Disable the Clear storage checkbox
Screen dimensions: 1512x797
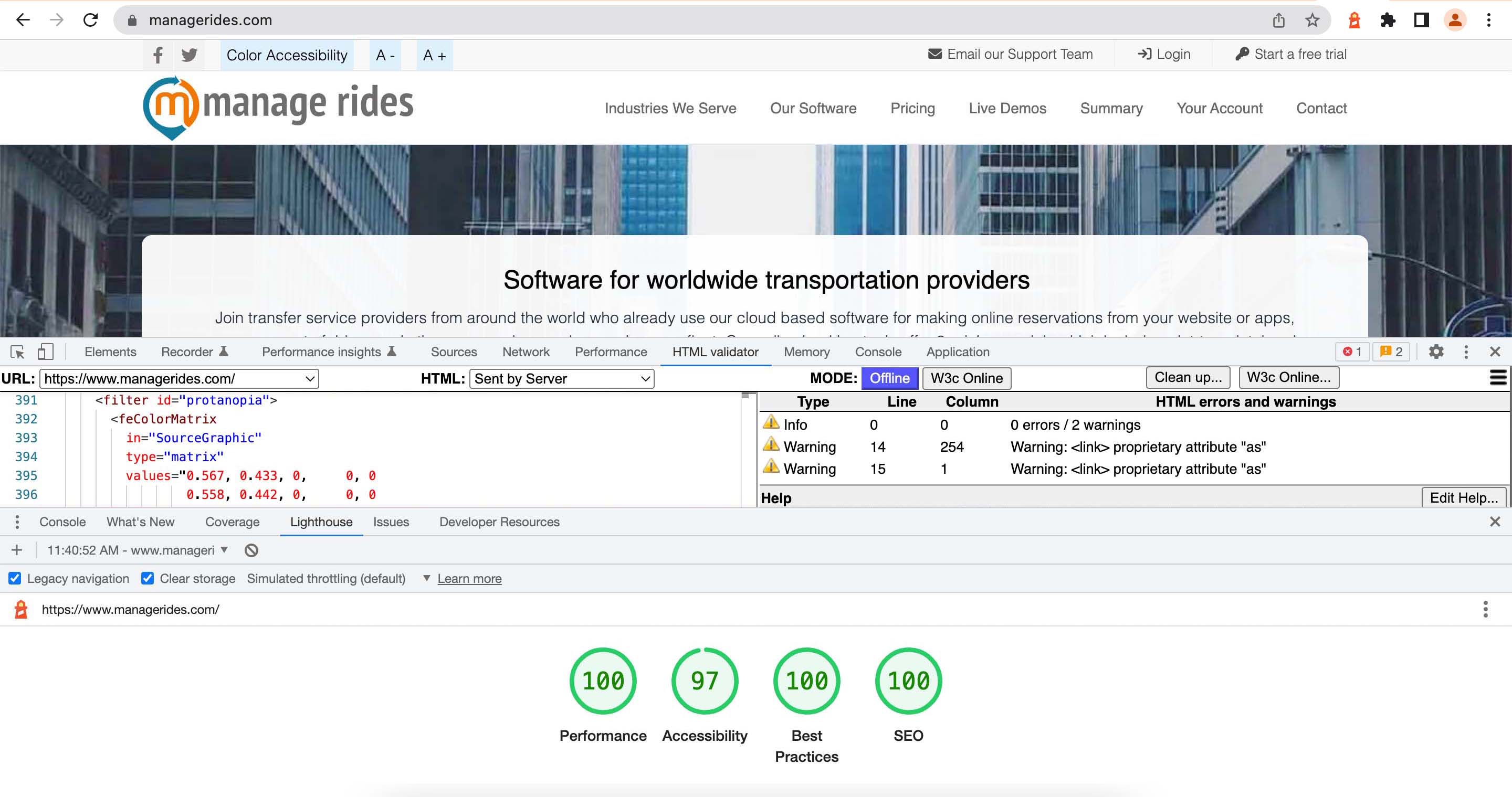coord(147,578)
